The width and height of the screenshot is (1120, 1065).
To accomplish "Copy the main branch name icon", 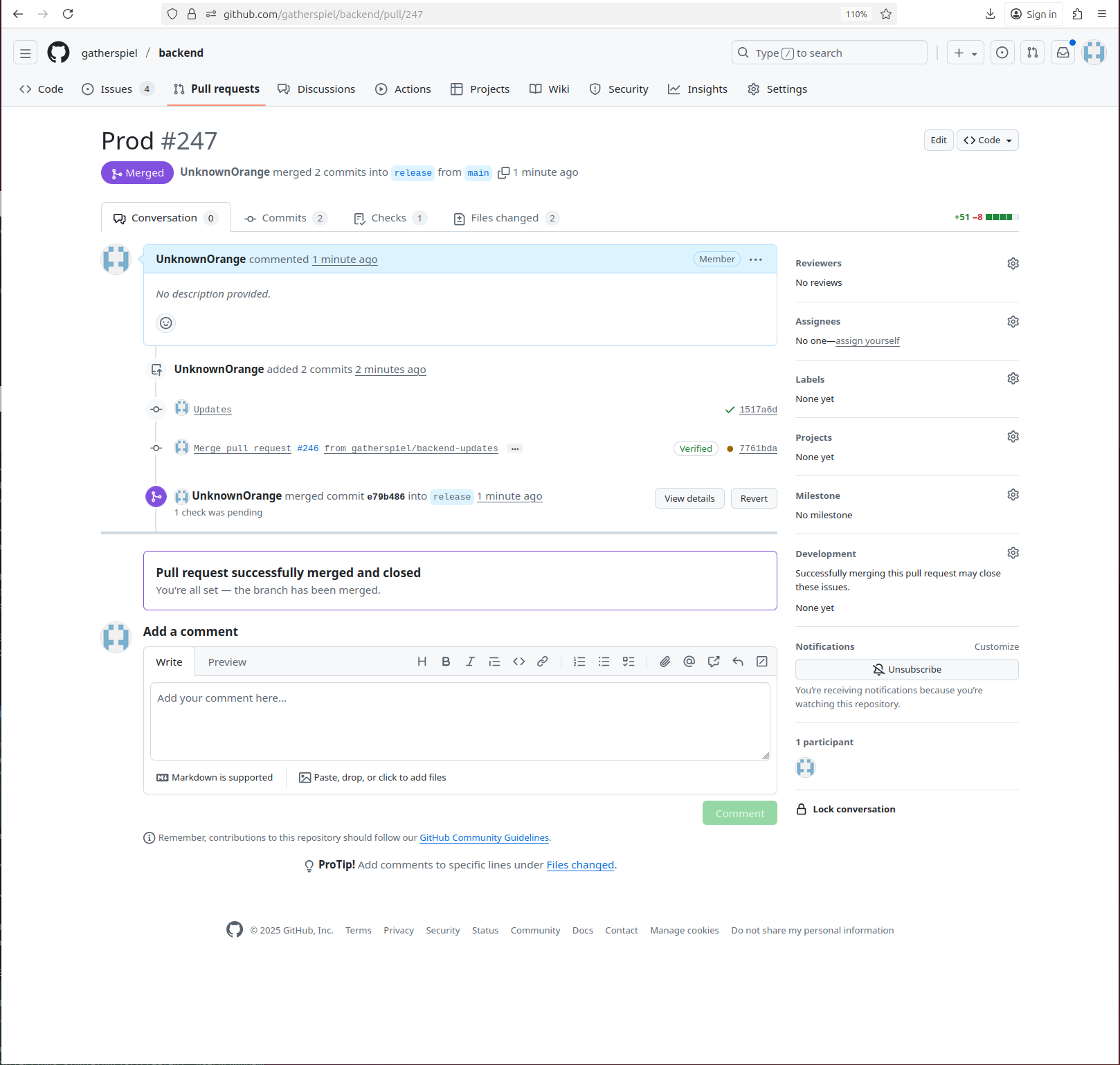I will pos(504,172).
